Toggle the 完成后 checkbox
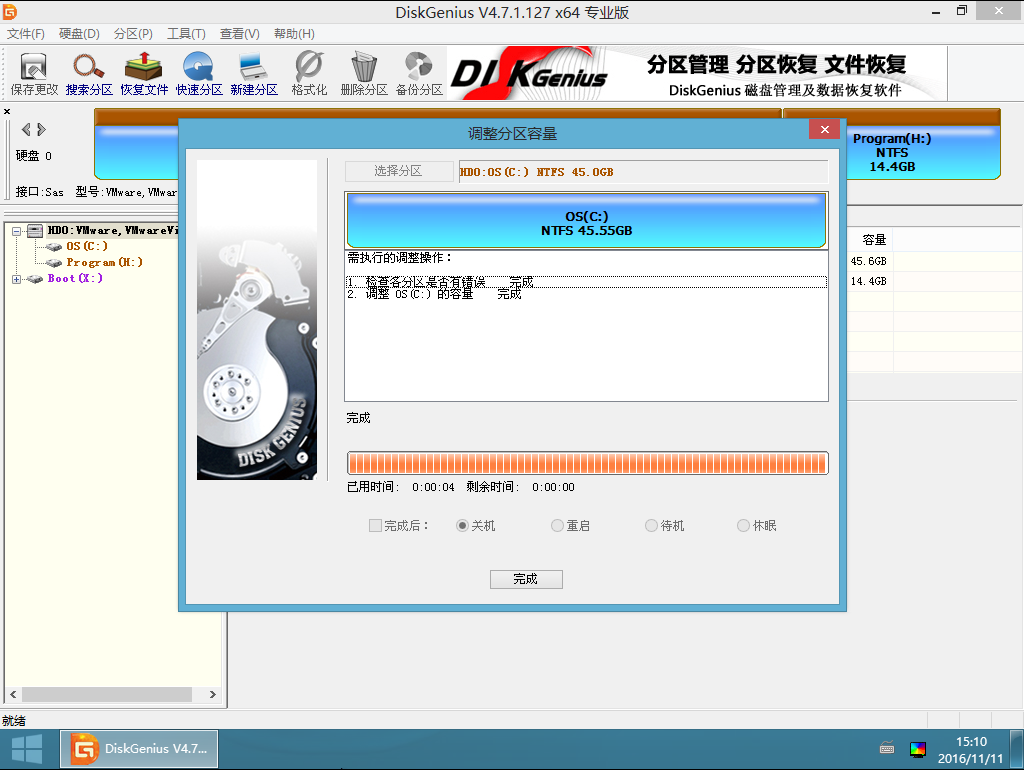 375,526
